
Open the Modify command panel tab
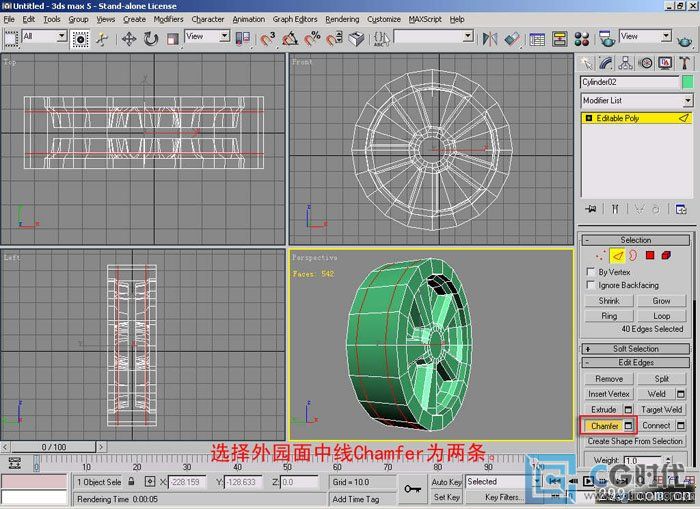(x=606, y=63)
